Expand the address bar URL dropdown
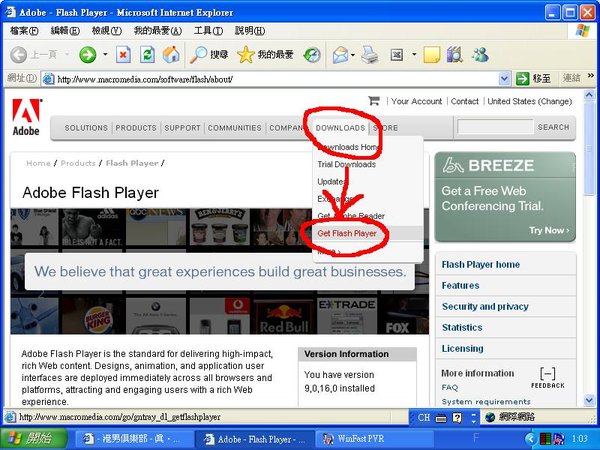The height and width of the screenshot is (450, 600). pyautogui.click(x=506, y=78)
